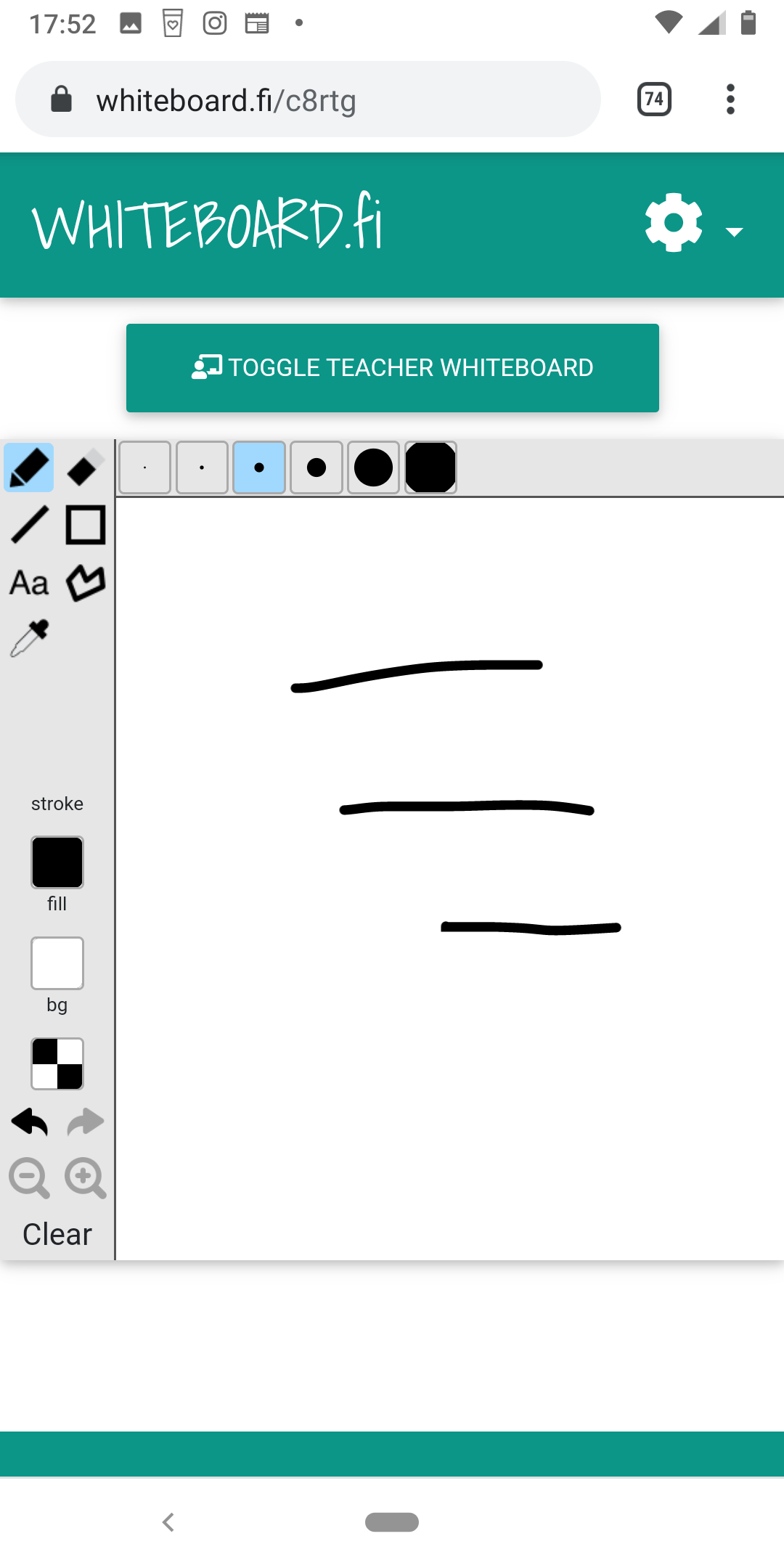This screenshot has width=784, height=1568.
Task: Open the checkered bg picker
Action: point(57,1064)
